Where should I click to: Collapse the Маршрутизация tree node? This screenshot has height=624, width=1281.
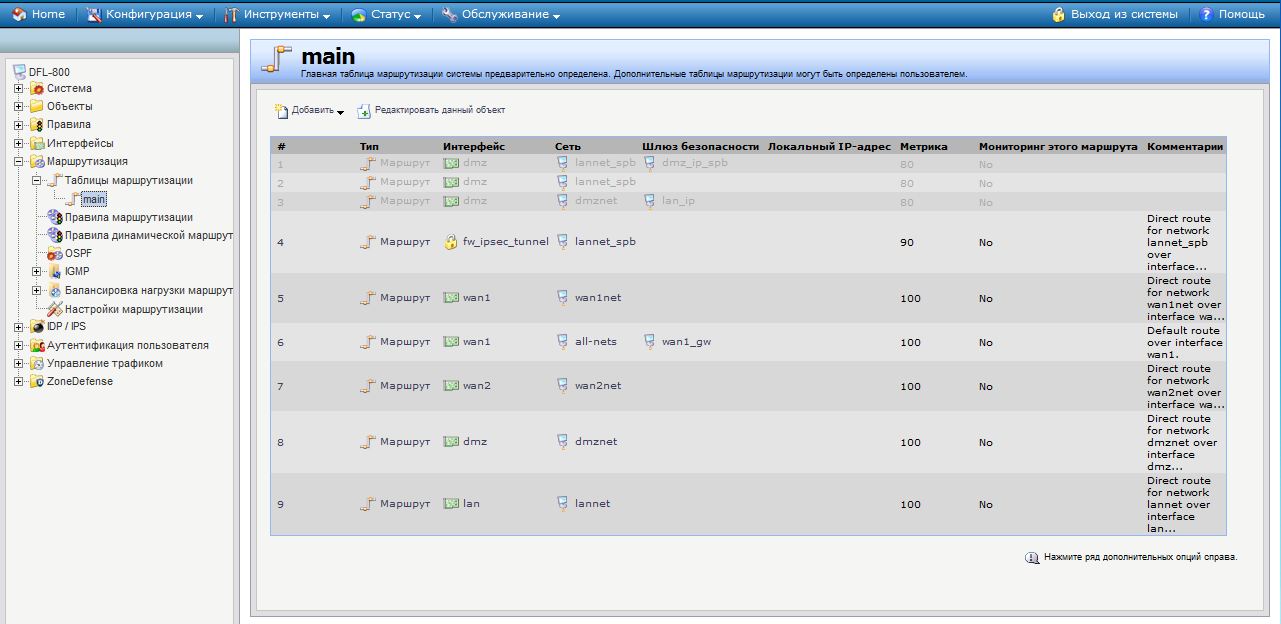[18, 162]
